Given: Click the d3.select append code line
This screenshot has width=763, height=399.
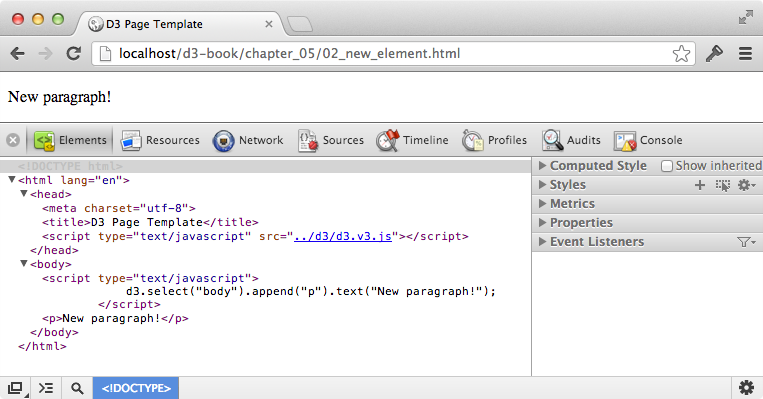Looking at the screenshot, I should pyautogui.click(x=310, y=291).
